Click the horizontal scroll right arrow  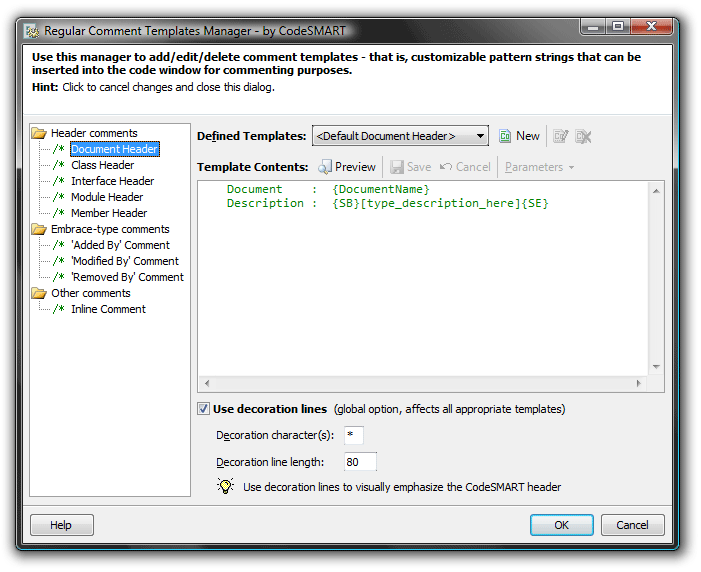point(638,383)
